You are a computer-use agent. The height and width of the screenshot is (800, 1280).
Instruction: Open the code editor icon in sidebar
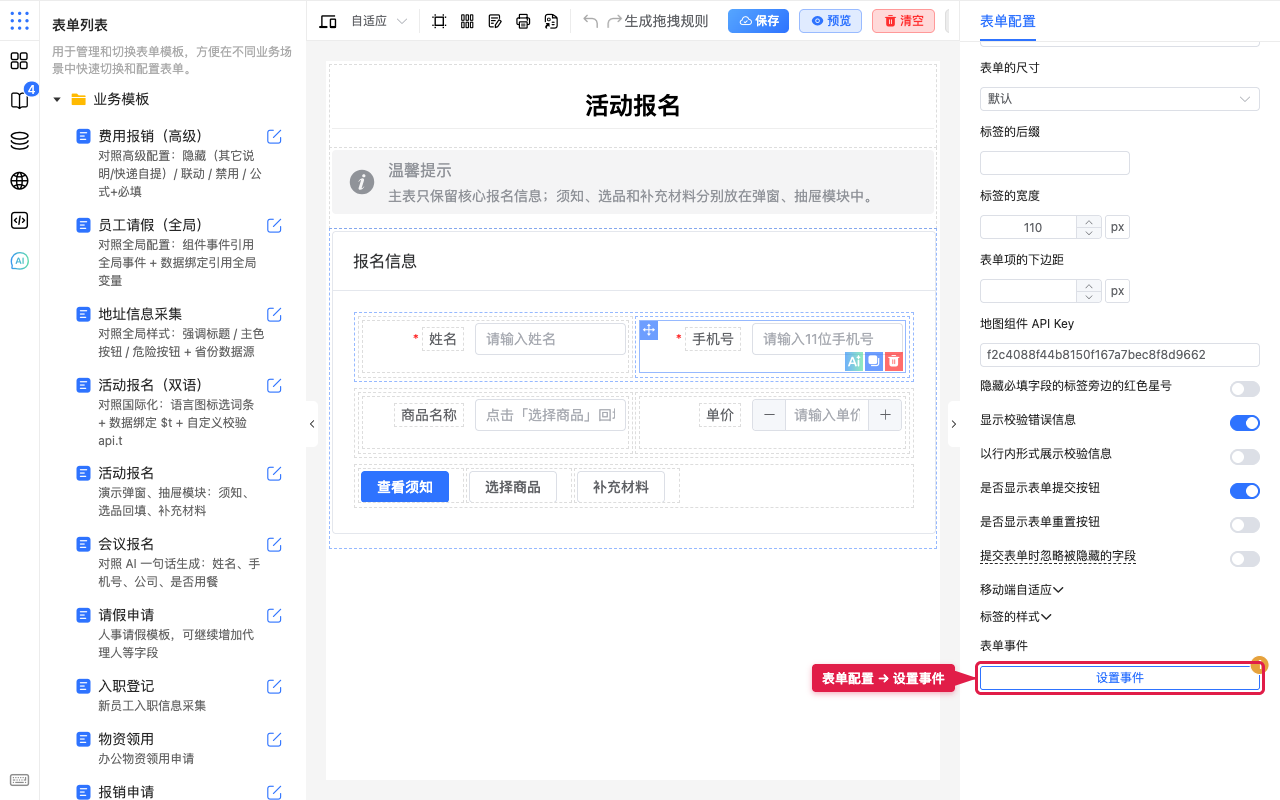pyautogui.click(x=19, y=221)
